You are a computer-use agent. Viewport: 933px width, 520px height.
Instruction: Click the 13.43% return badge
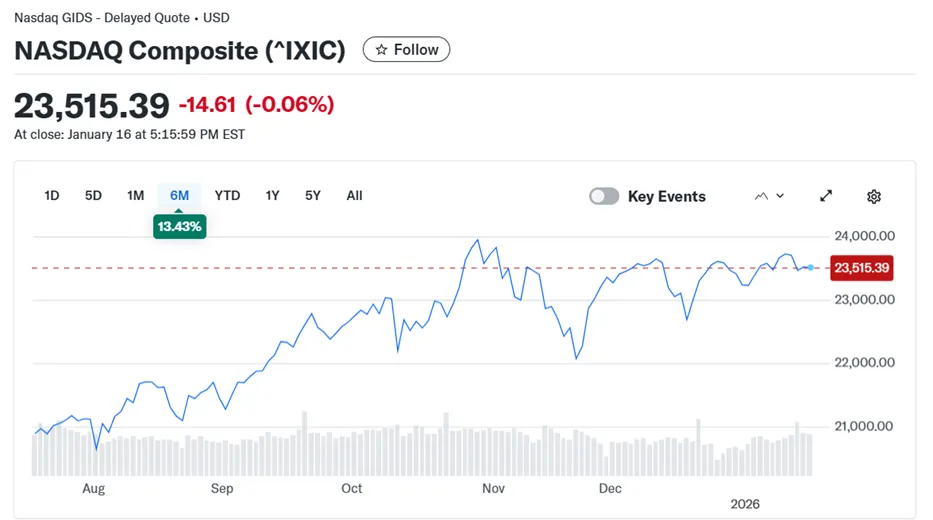(x=179, y=227)
